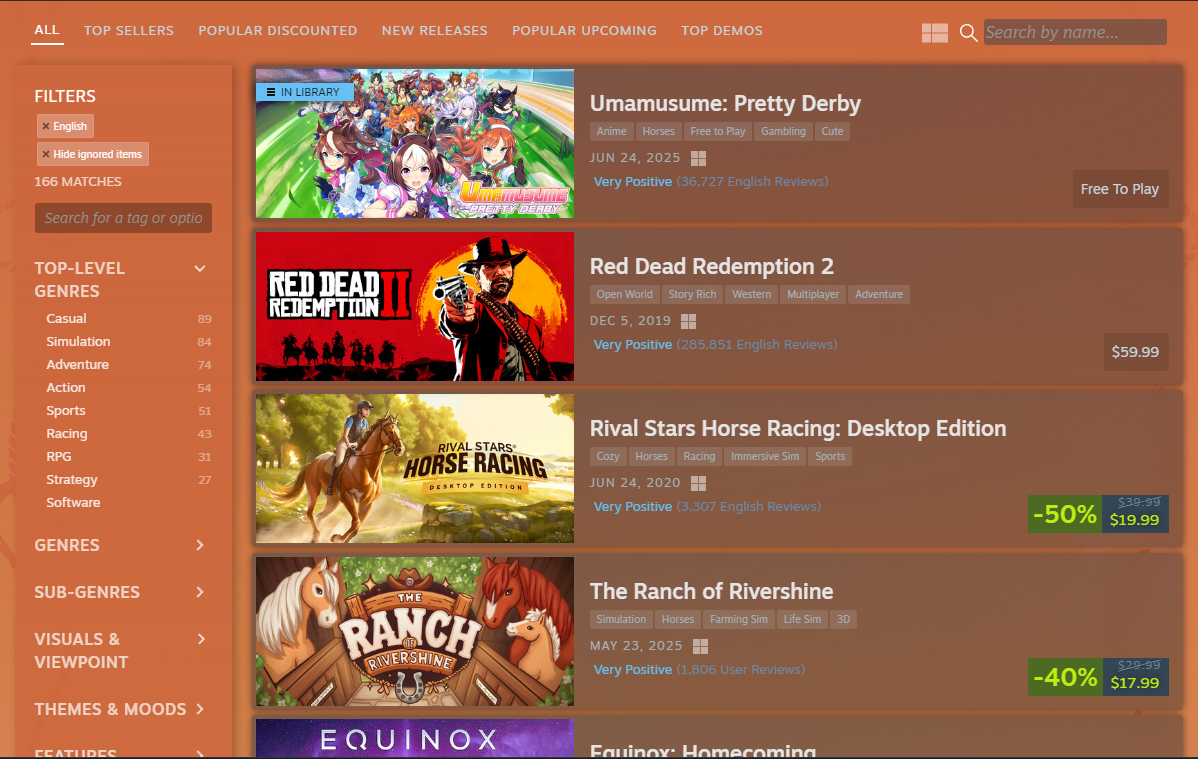Expand the Genres filter section

pos(200,545)
